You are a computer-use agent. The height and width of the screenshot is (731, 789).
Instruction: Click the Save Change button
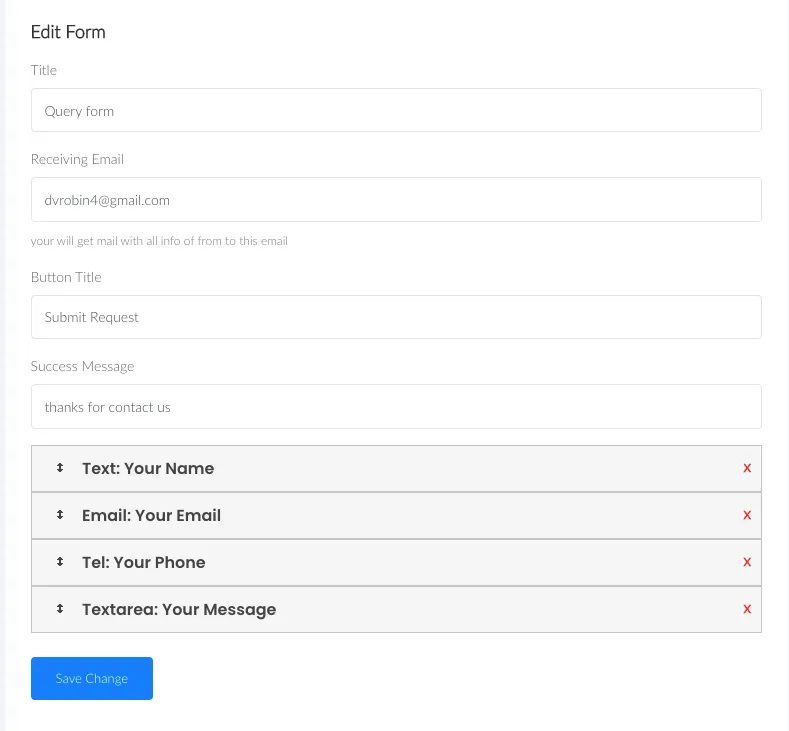pyautogui.click(x=92, y=678)
